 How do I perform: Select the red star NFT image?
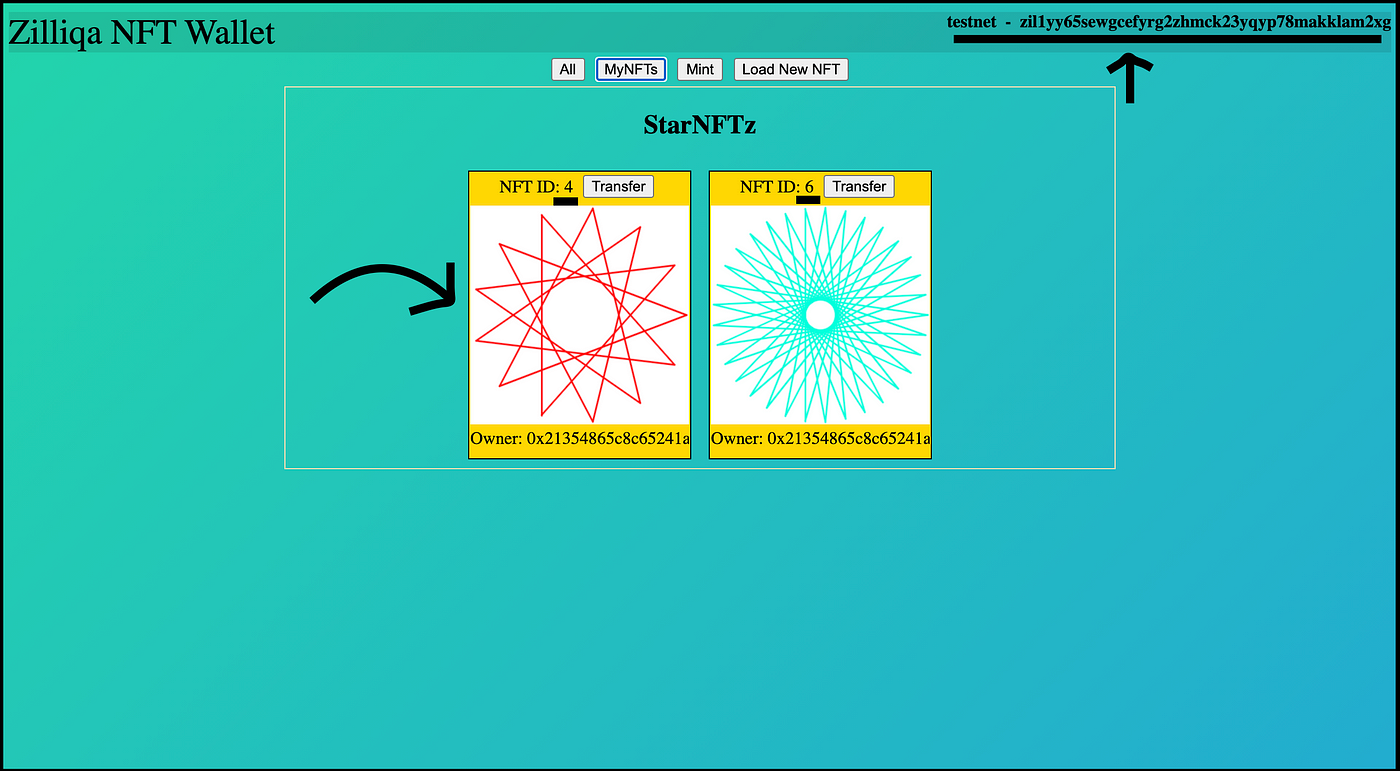click(580, 314)
